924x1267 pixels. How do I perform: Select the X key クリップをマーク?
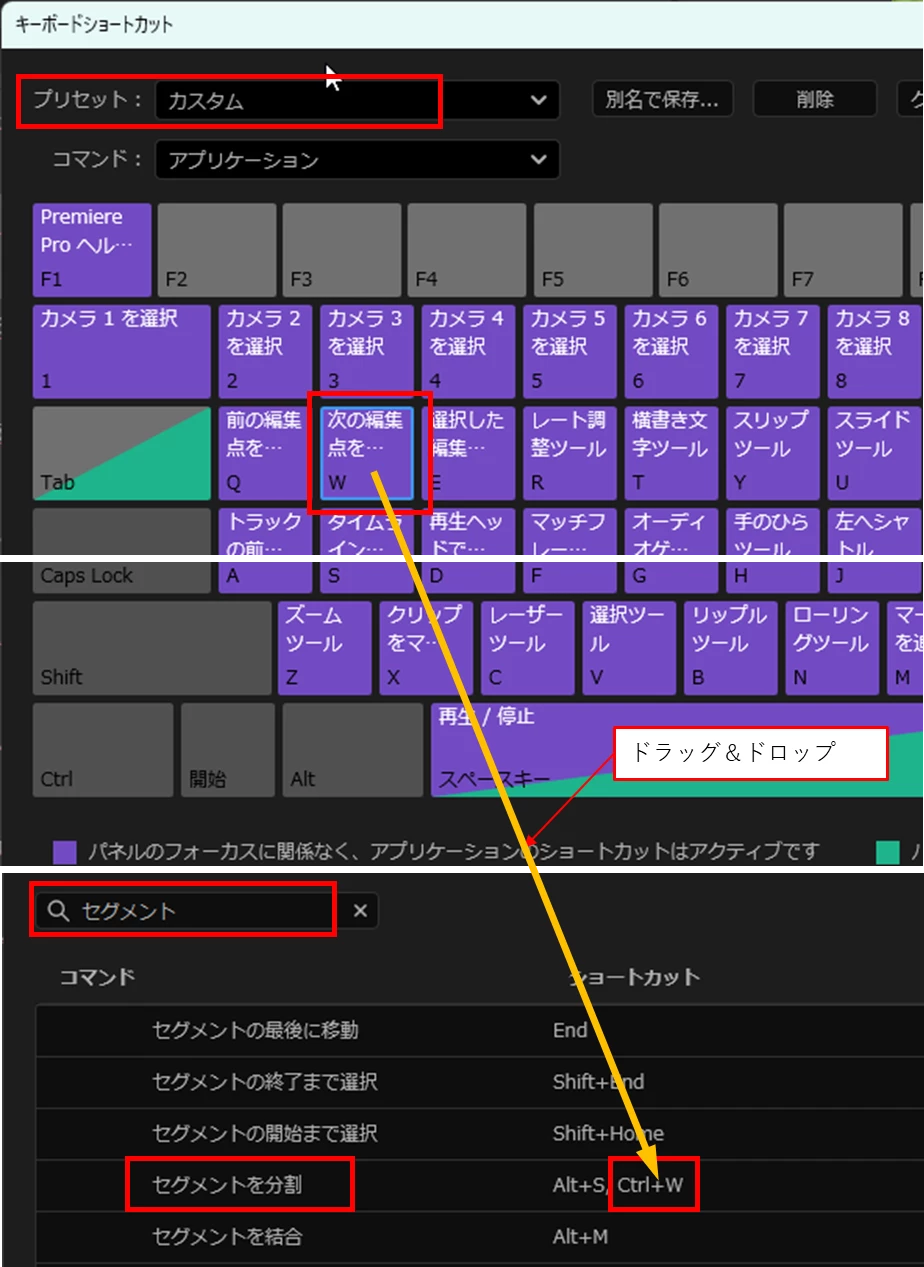[x=426, y=648]
